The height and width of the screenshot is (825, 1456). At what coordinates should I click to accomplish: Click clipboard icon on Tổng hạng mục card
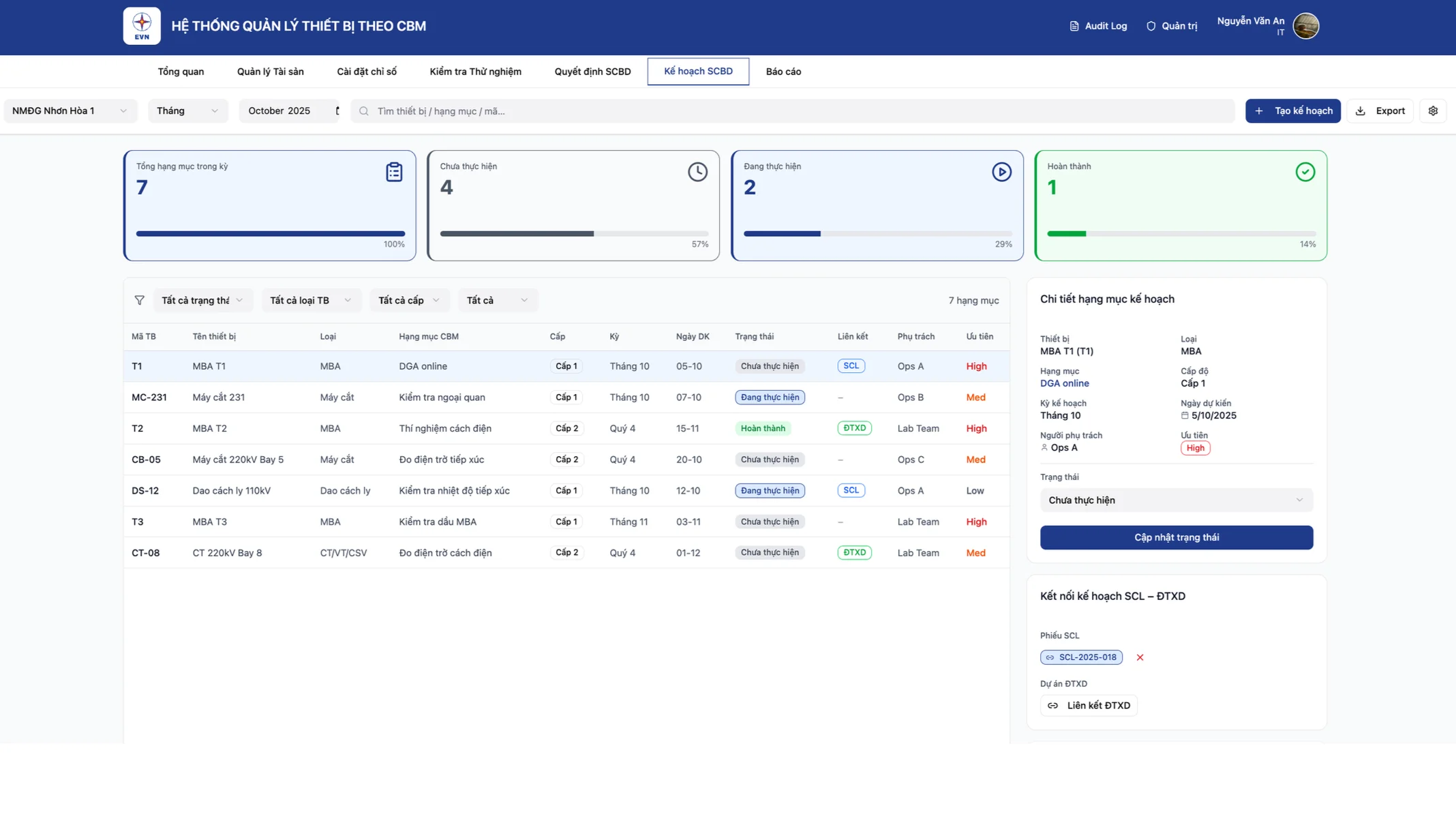click(394, 172)
